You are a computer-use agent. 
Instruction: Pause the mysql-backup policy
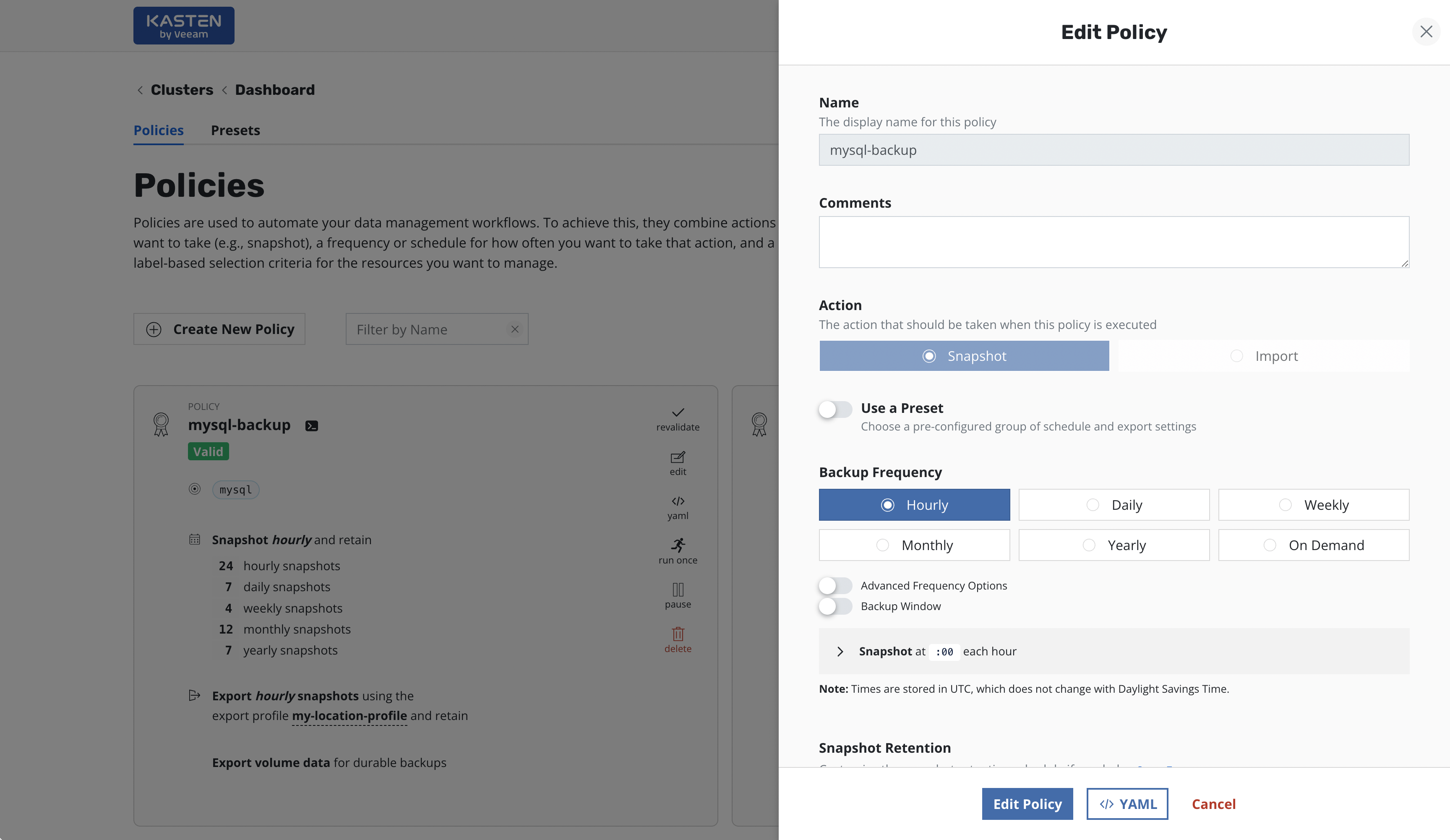click(678, 590)
